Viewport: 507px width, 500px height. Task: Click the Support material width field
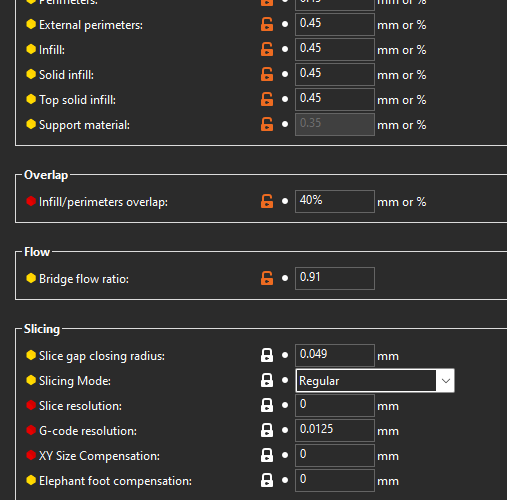click(x=335, y=125)
